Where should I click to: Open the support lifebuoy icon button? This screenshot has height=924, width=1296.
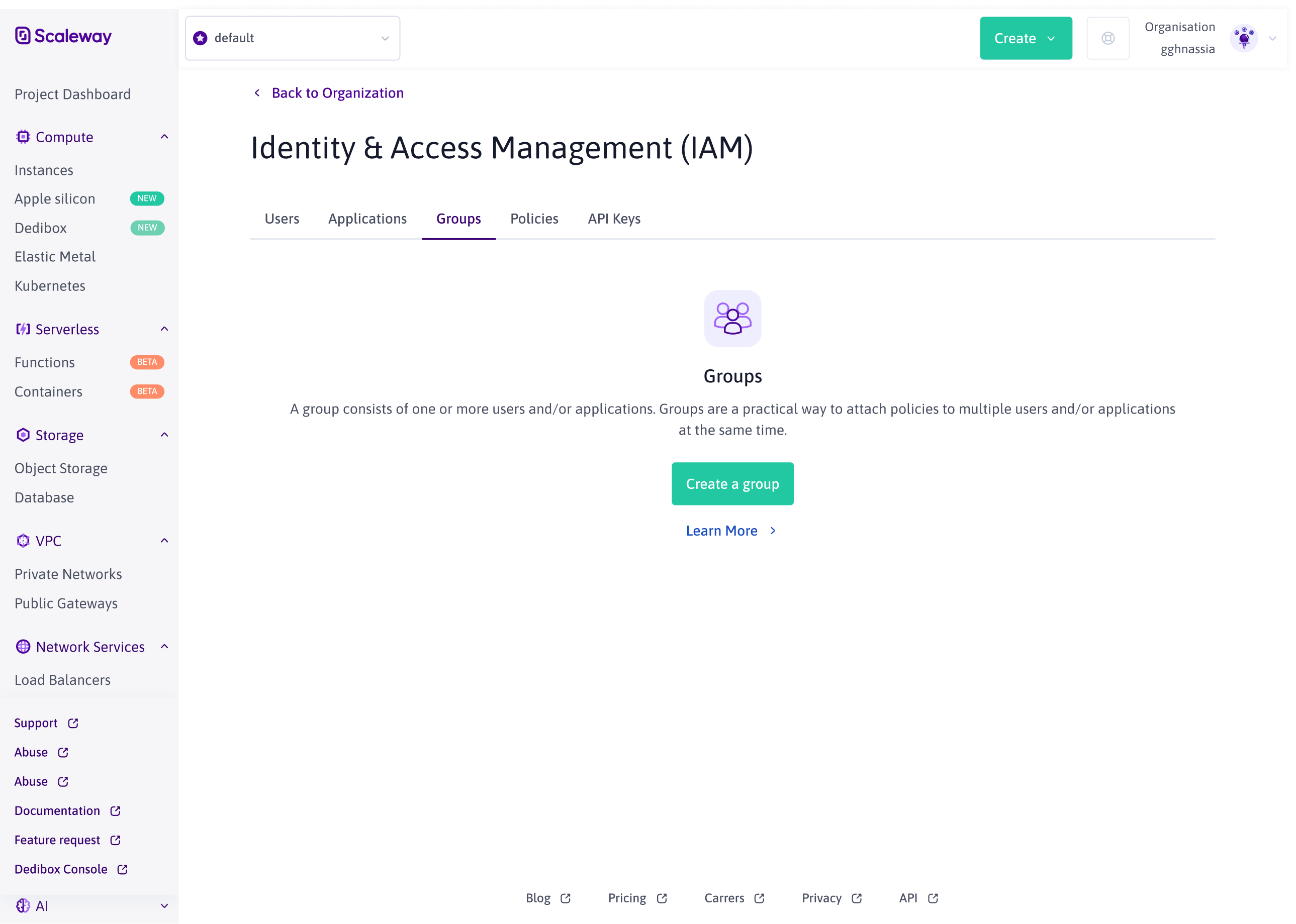pyautogui.click(x=1107, y=38)
